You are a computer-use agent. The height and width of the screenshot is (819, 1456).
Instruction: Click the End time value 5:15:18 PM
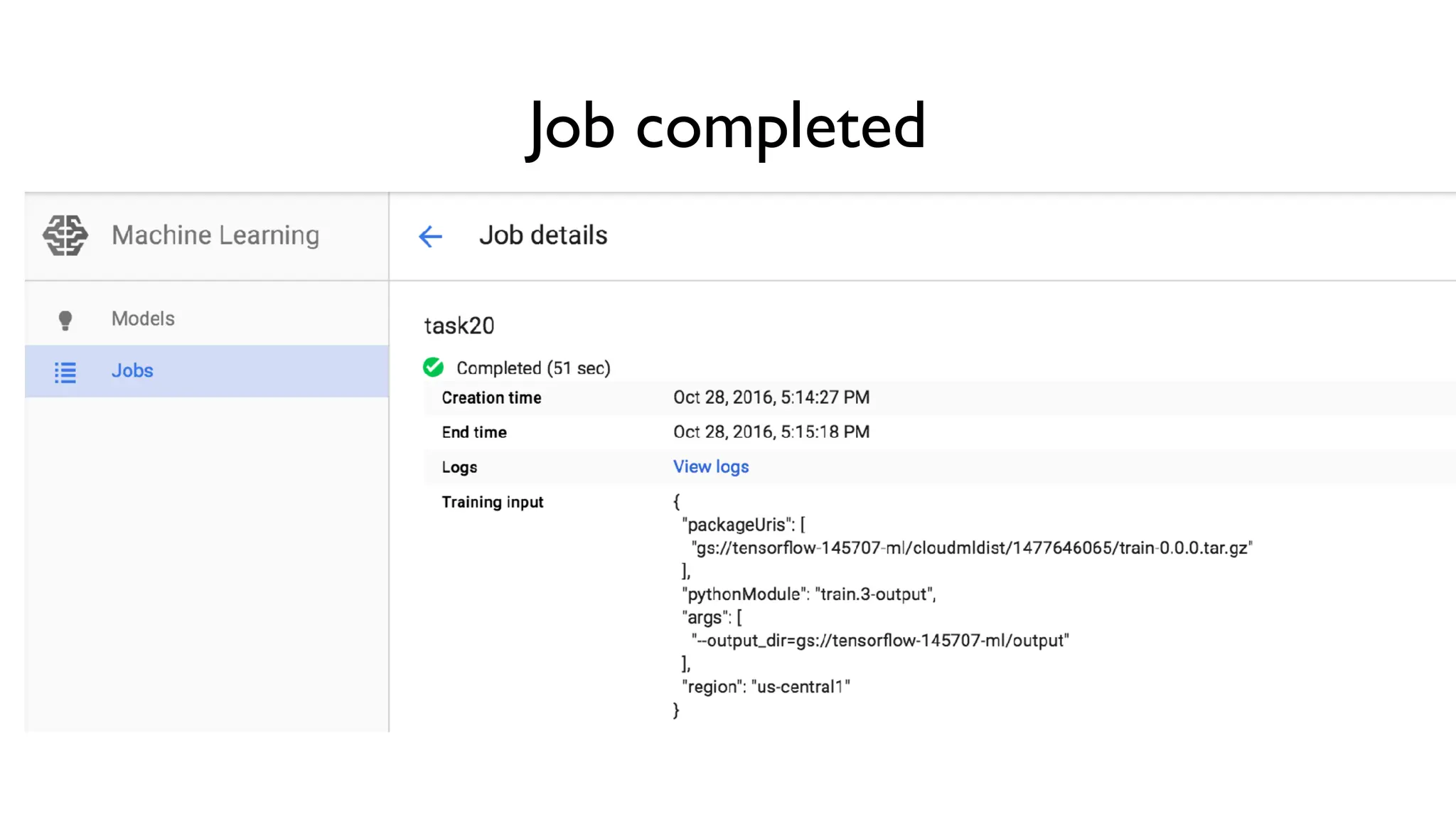pyautogui.click(x=771, y=432)
